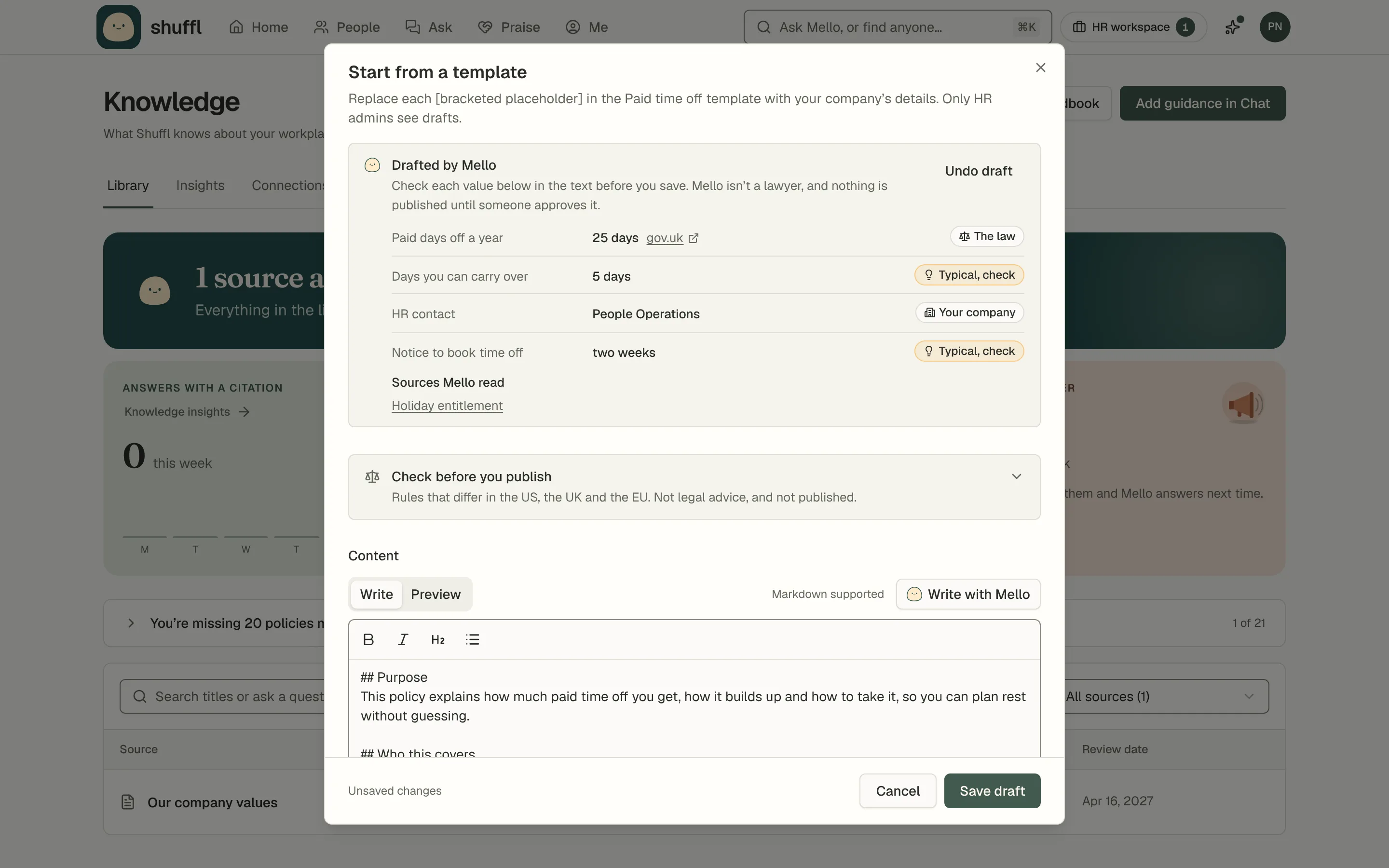
Task: Select the Library tab
Action: tap(128, 186)
